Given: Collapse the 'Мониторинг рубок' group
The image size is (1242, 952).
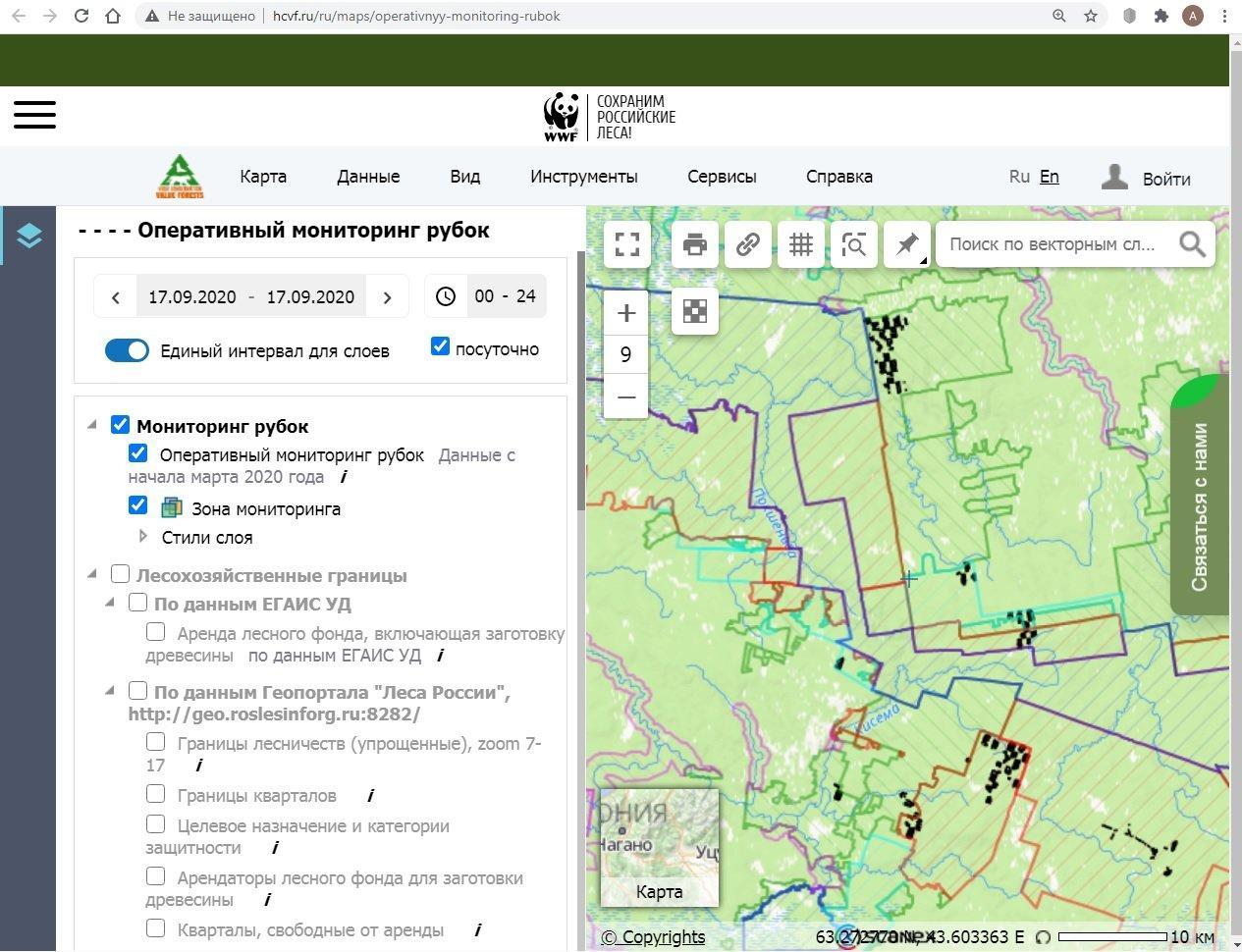Looking at the screenshot, I should click(92, 425).
